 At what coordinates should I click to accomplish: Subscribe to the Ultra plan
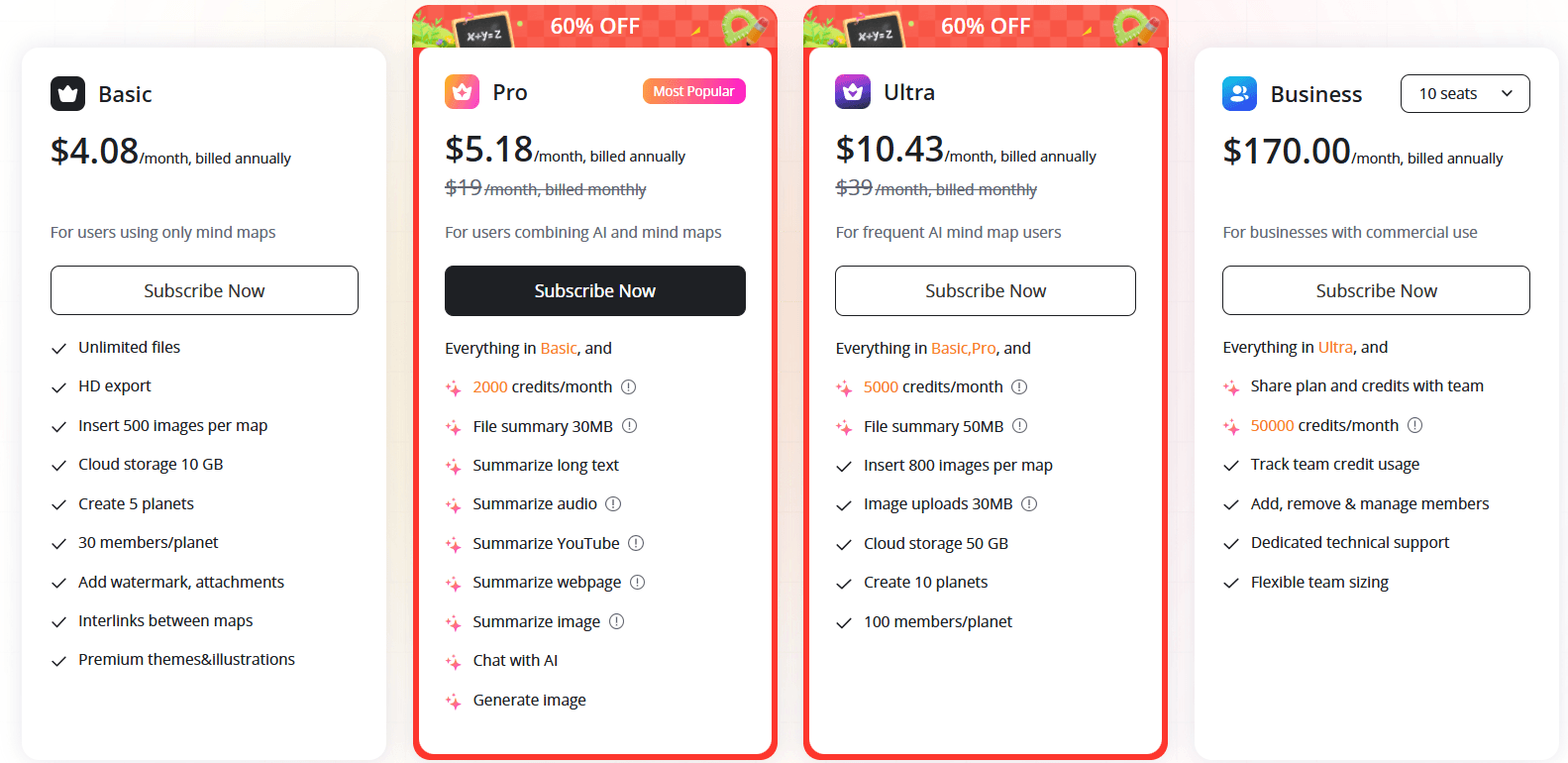coord(985,290)
